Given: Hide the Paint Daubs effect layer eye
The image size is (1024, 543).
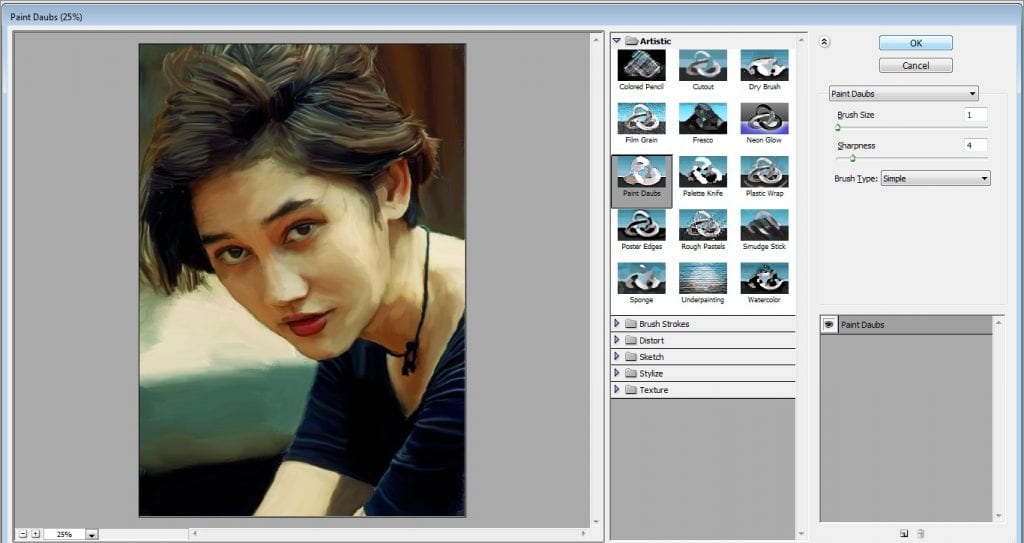Looking at the screenshot, I should pyautogui.click(x=829, y=325).
